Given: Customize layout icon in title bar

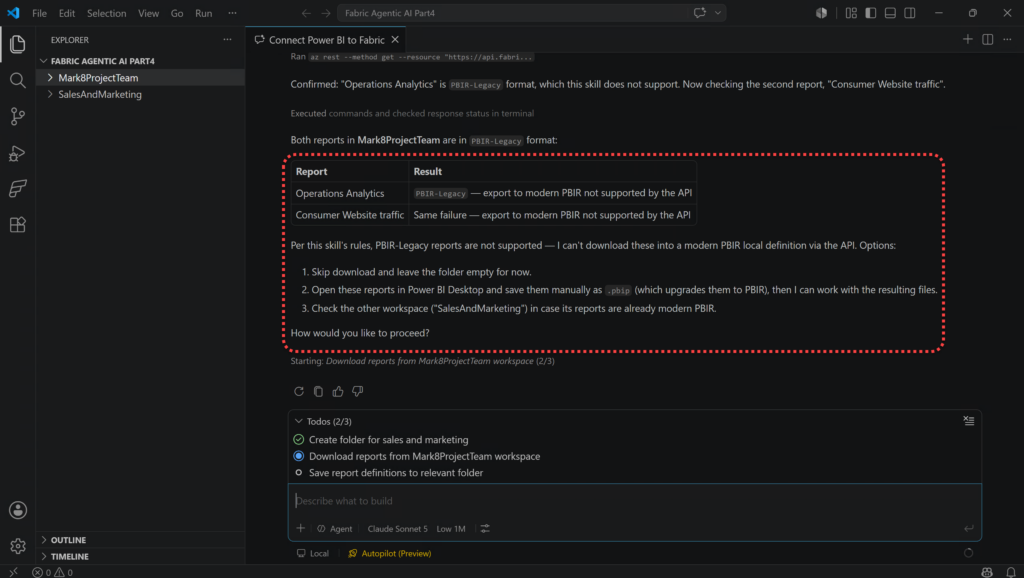Looking at the screenshot, I should 851,13.
